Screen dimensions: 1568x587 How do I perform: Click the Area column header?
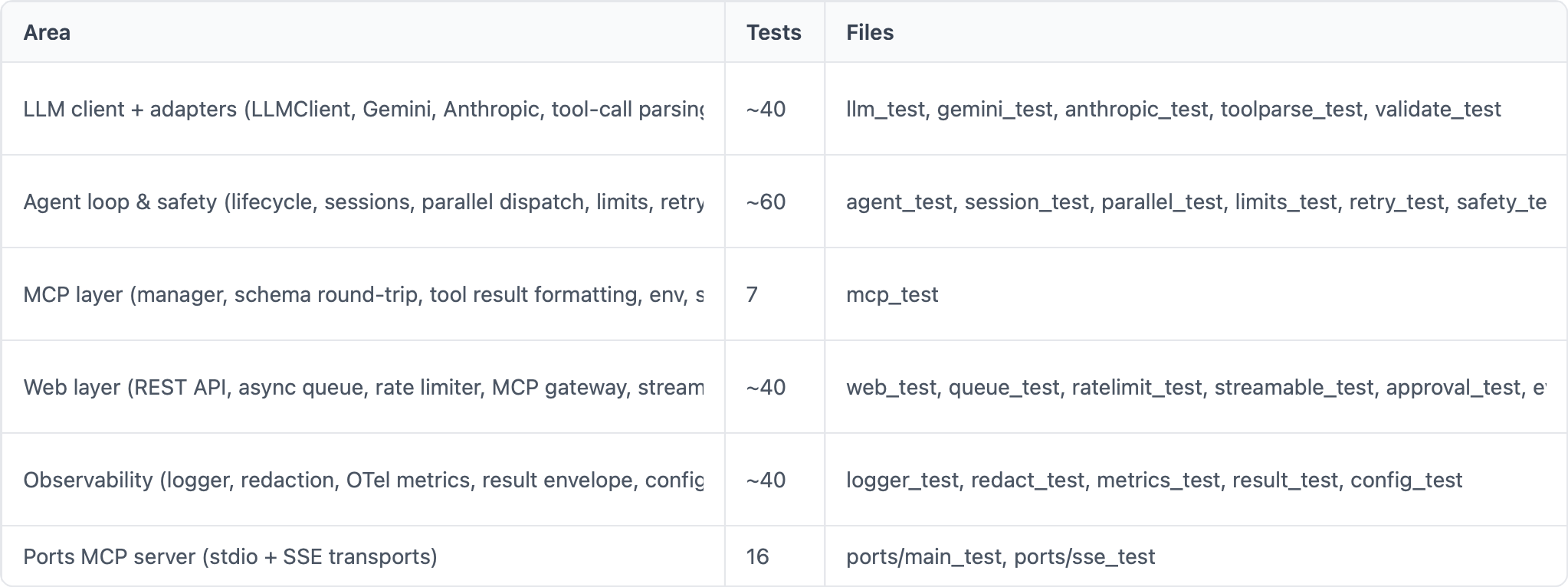click(x=363, y=32)
